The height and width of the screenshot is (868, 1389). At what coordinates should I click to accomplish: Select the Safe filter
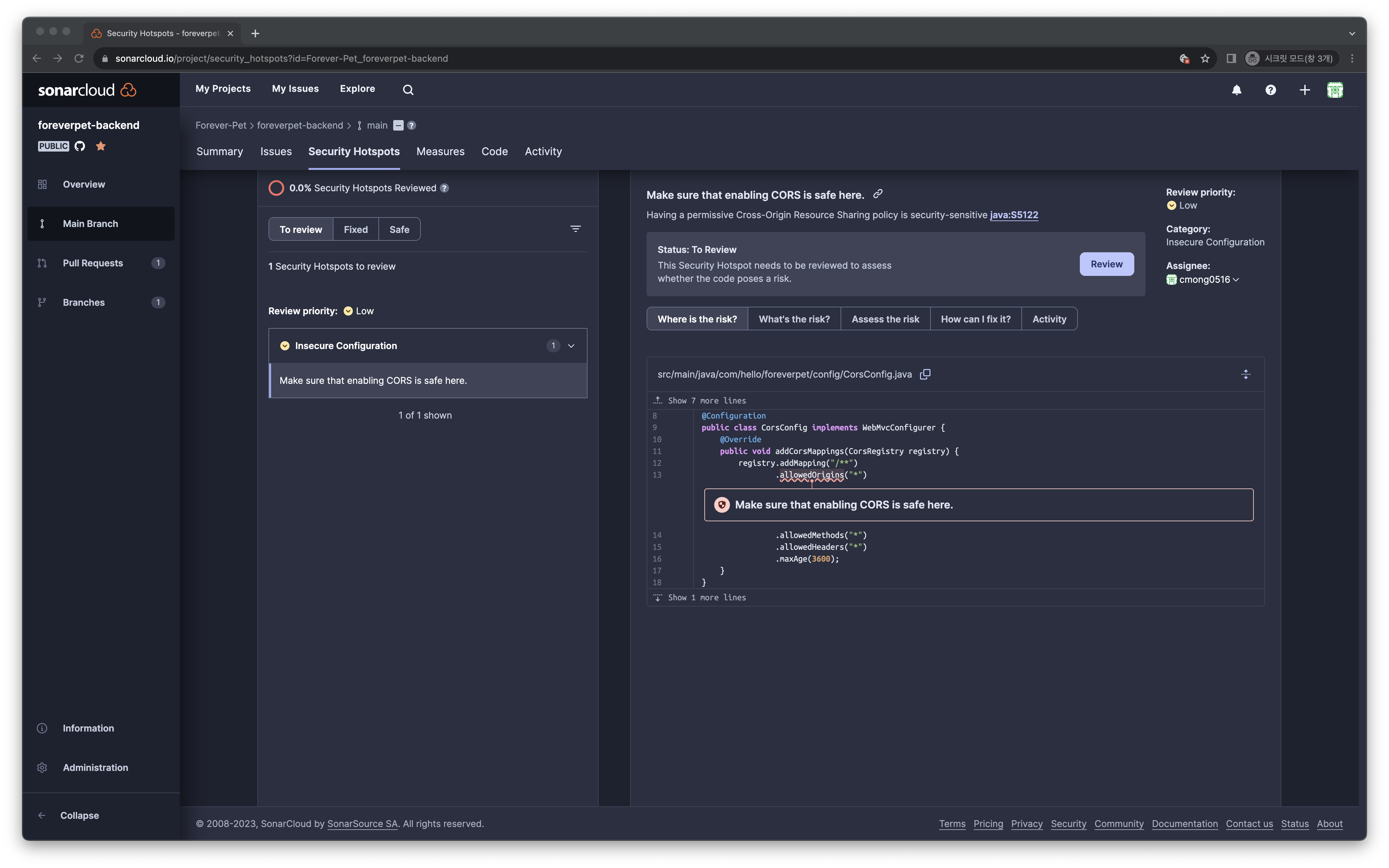click(400, 229)
